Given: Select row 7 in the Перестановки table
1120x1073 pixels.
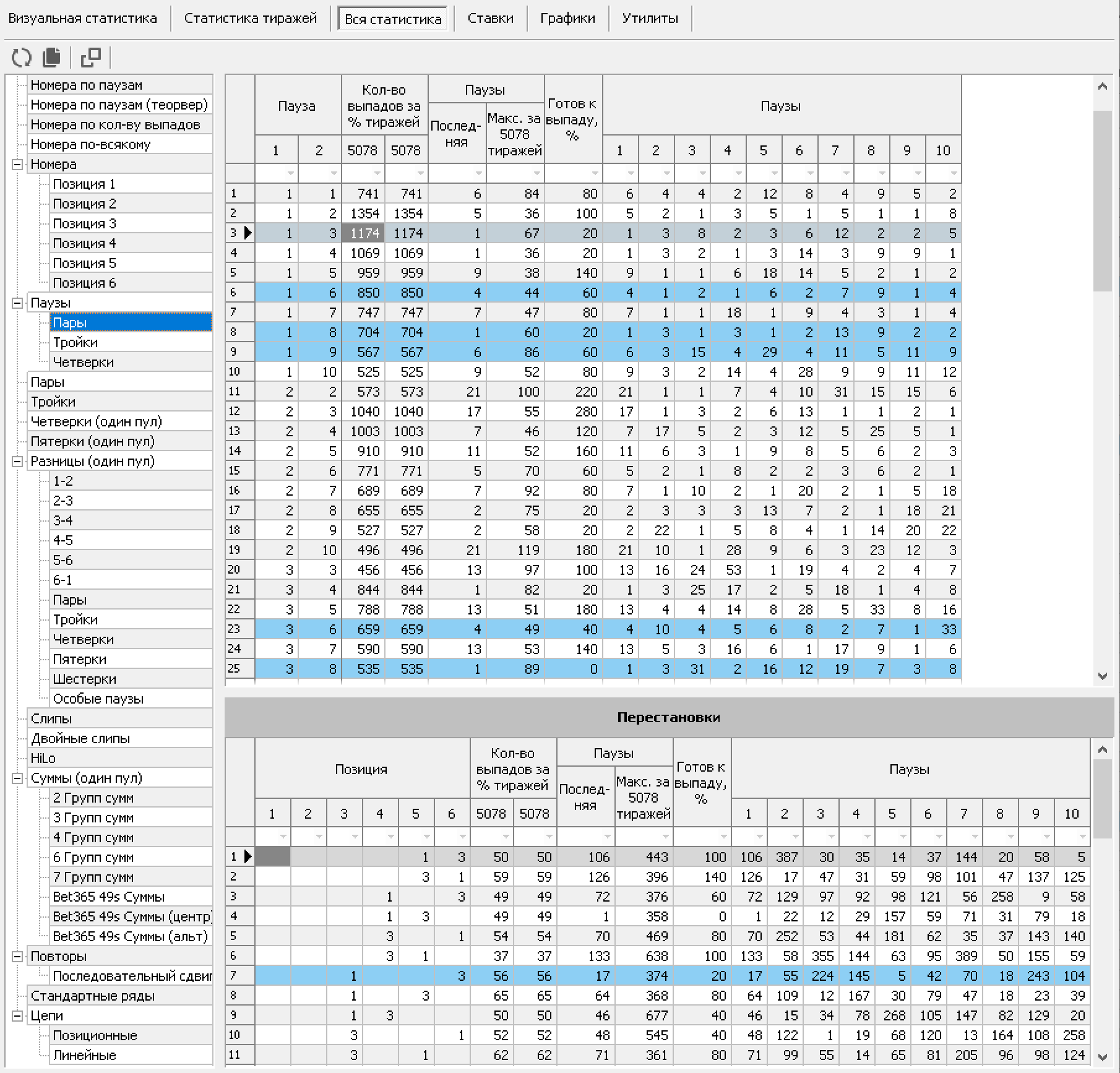Looking at the screenshot, I should click(234, 976).
